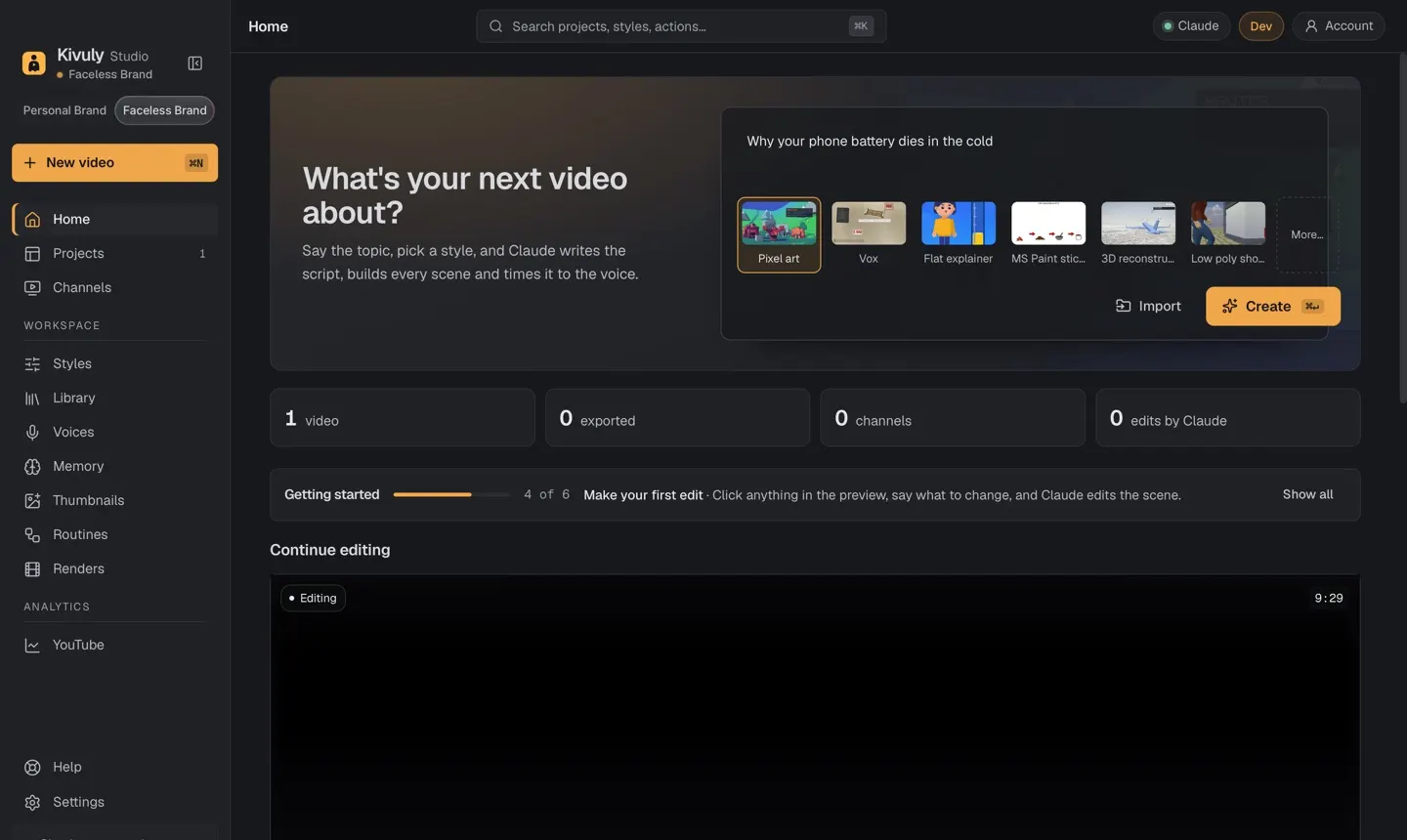Open the Voices microphone icon
Screen dimensions: 1407x840
32,433
